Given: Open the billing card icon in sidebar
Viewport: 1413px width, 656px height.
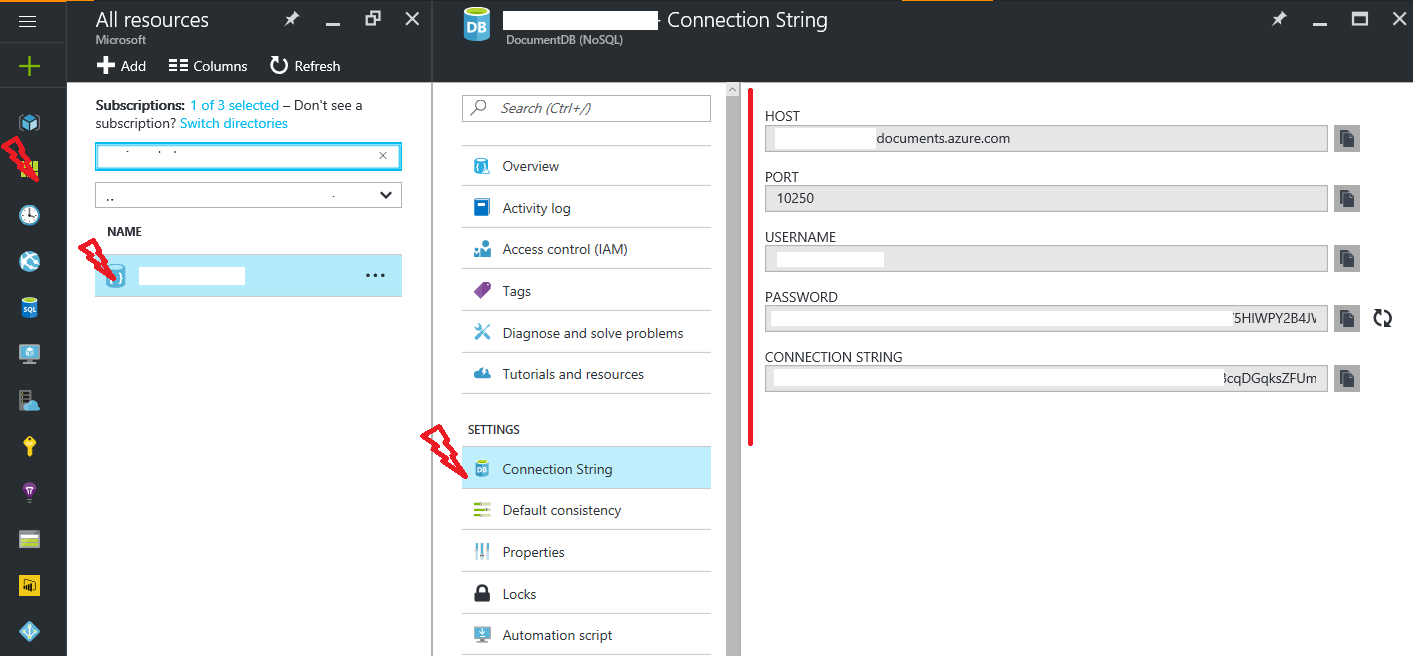Looking at the screenshot, I should [x=29, y=540].
